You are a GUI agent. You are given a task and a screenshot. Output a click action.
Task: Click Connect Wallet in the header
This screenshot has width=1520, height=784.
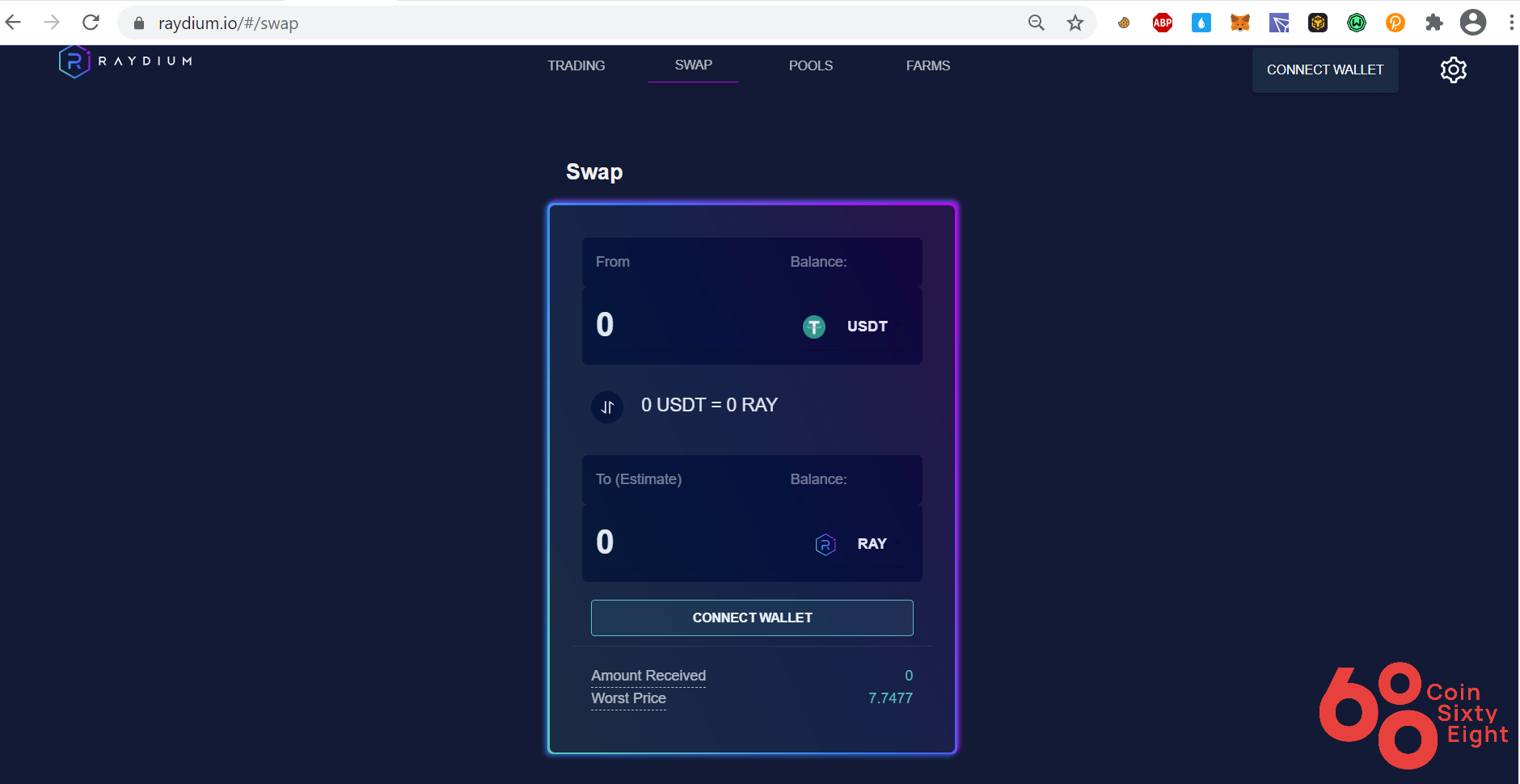coord(1325,70)
